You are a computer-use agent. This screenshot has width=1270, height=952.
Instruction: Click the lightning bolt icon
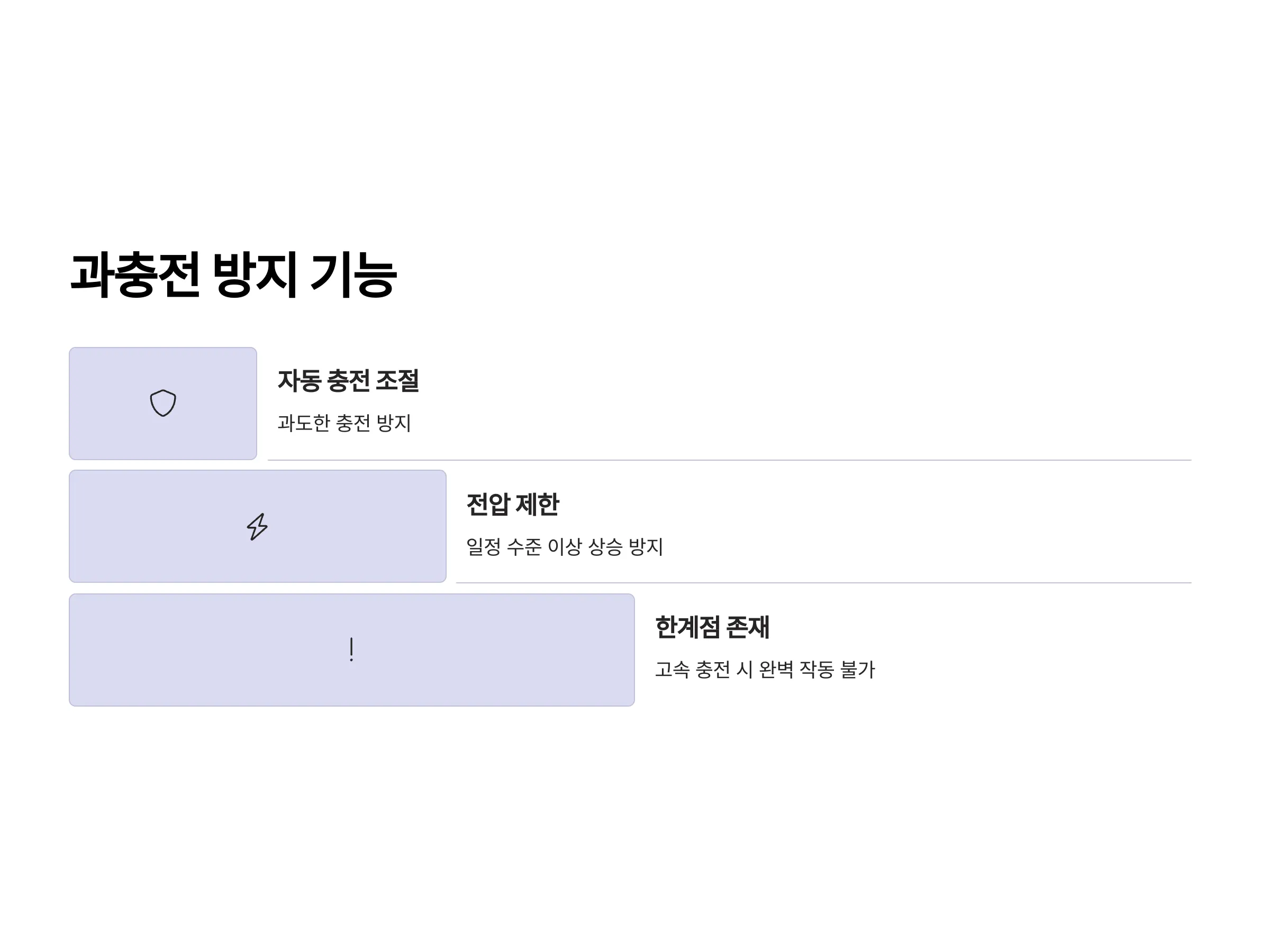[257, 526]
